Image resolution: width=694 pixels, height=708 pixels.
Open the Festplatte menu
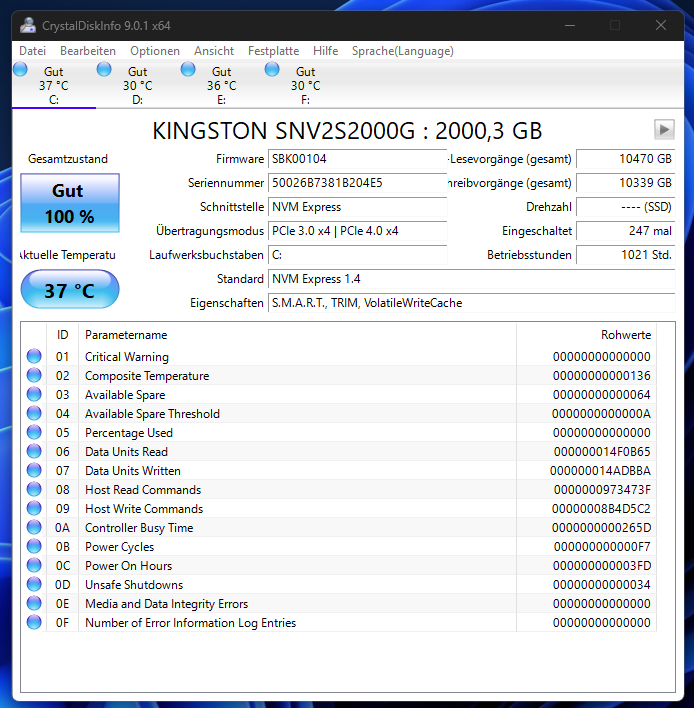273,51
